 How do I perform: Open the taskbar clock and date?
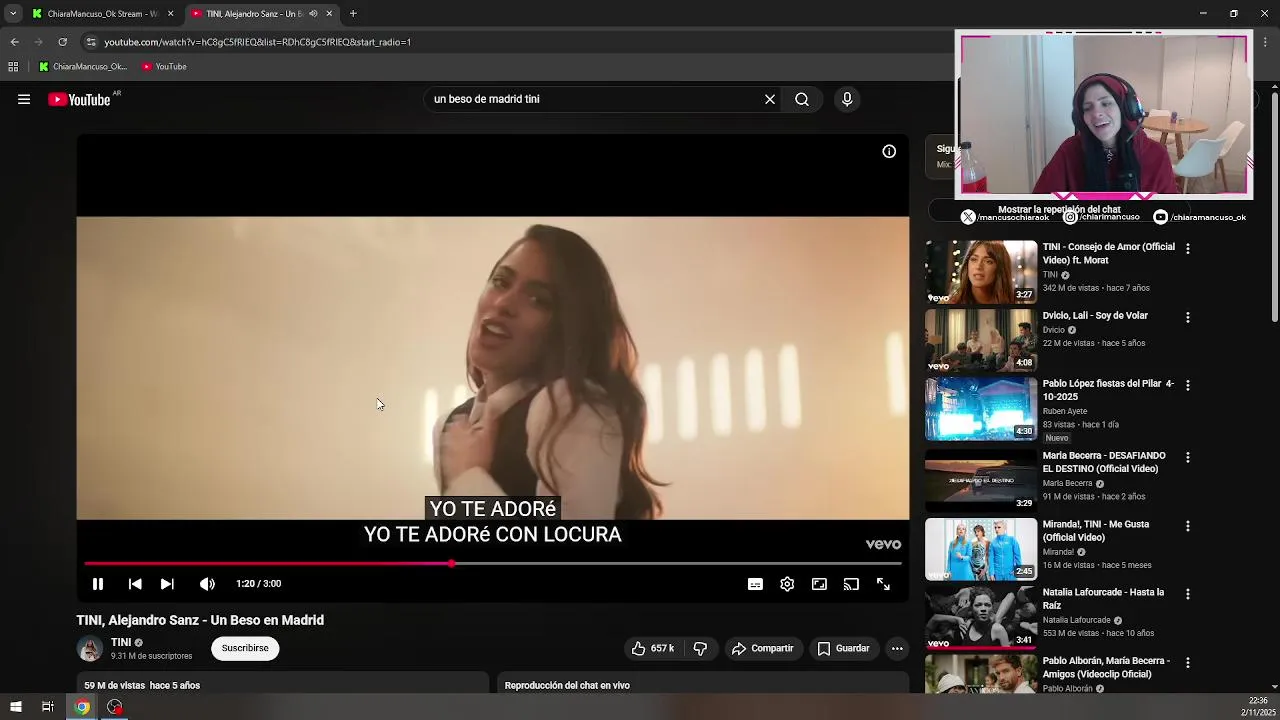[x=1258, y=706]
